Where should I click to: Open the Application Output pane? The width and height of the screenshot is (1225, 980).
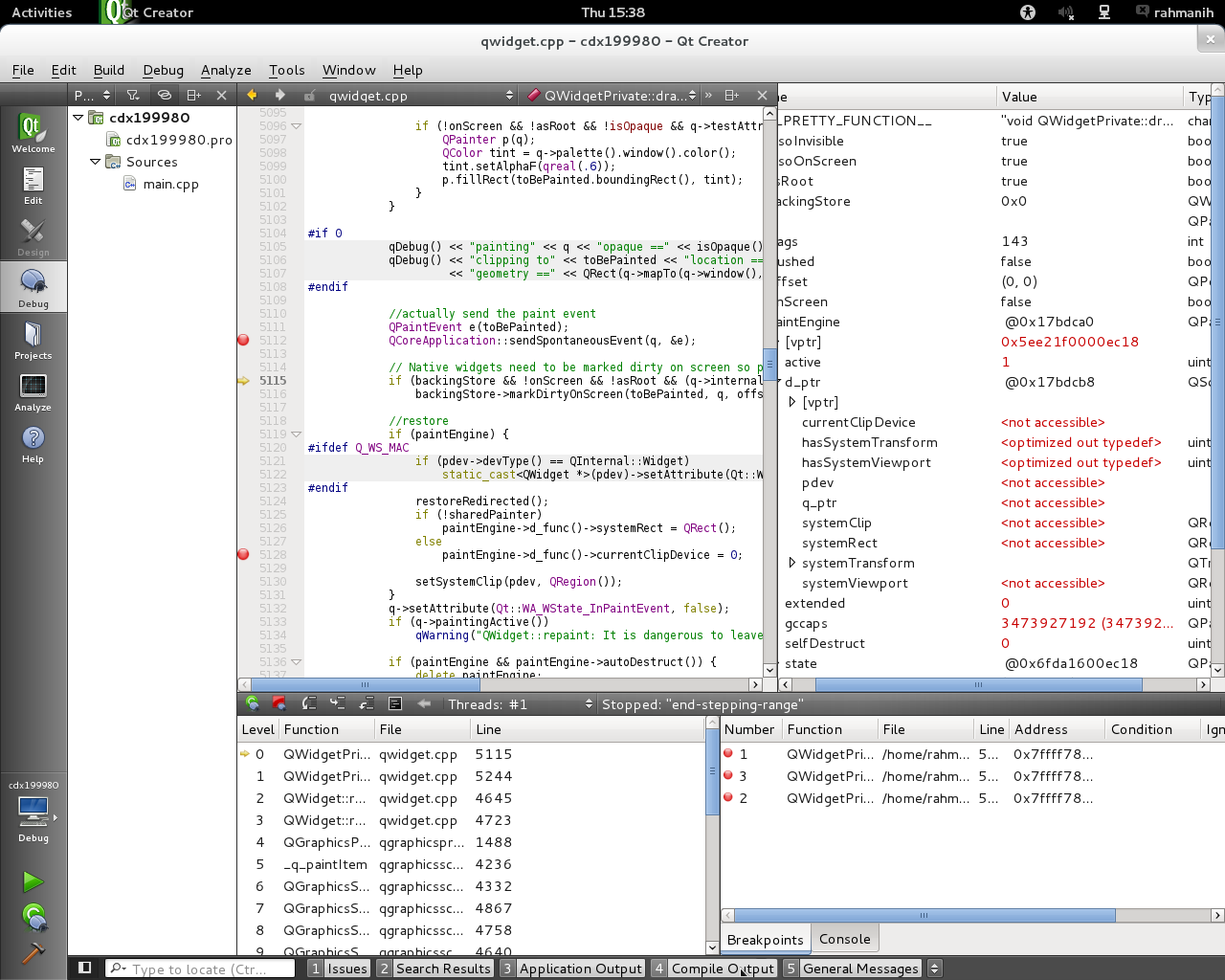click(571, 969)
